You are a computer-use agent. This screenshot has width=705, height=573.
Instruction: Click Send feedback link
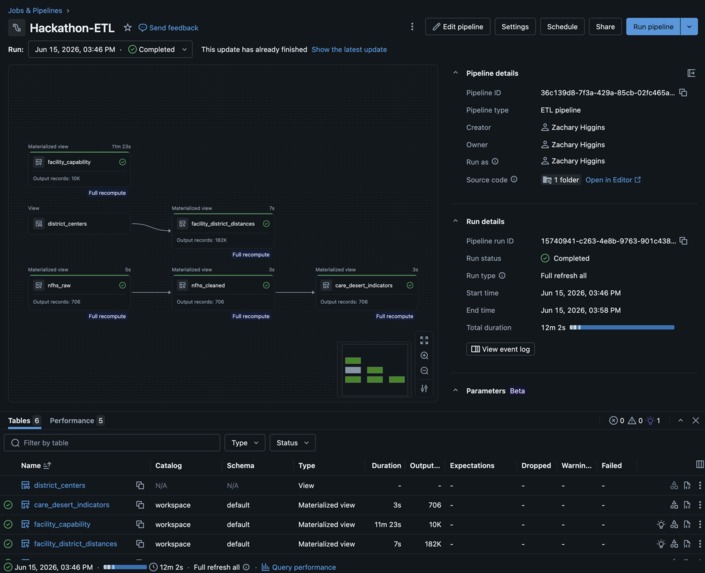(168, 27)
